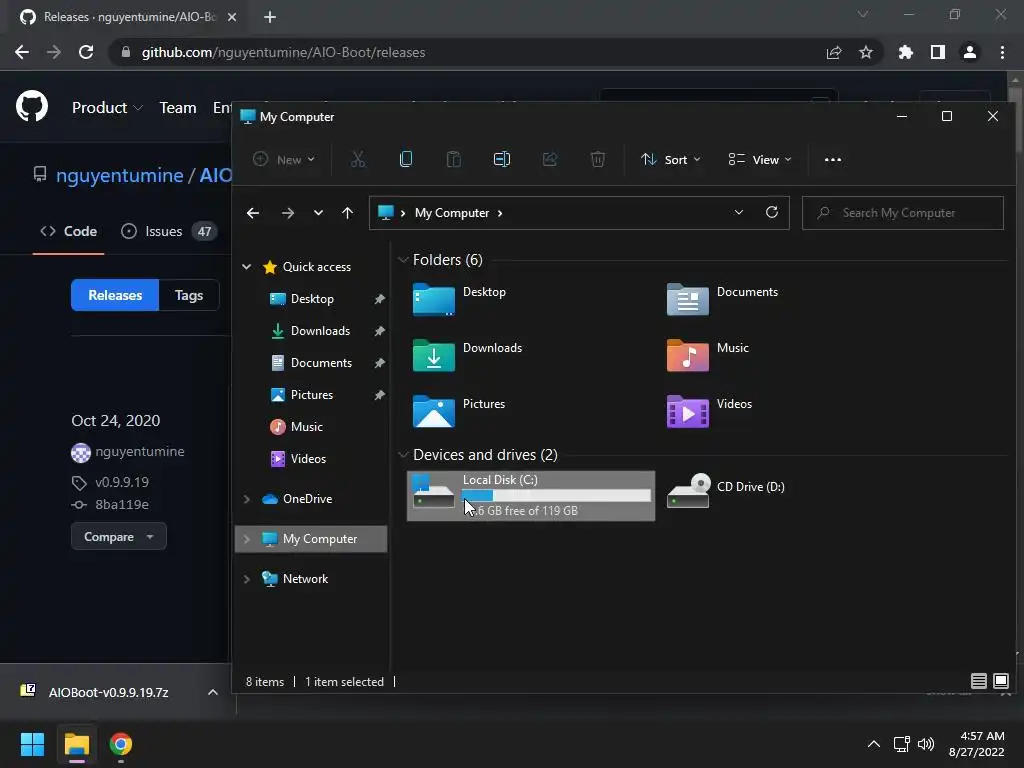Open recent locations dropdown arrow

pyautogui.click(x=318, y=213)
